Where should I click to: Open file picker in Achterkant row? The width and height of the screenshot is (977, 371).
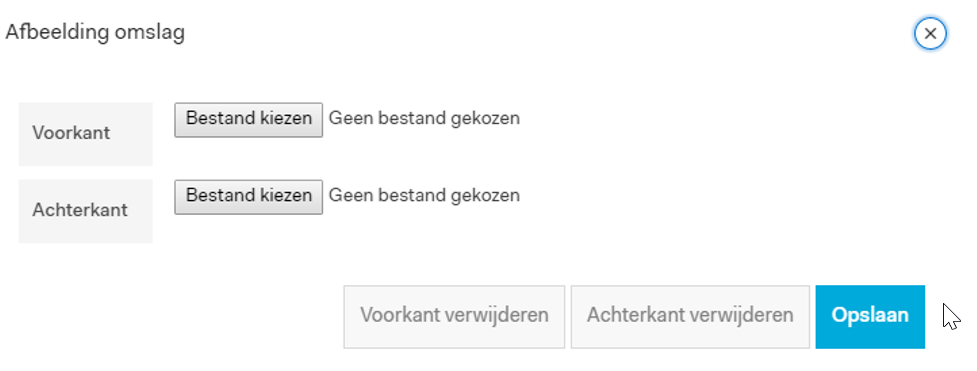(x=249, y=197)
